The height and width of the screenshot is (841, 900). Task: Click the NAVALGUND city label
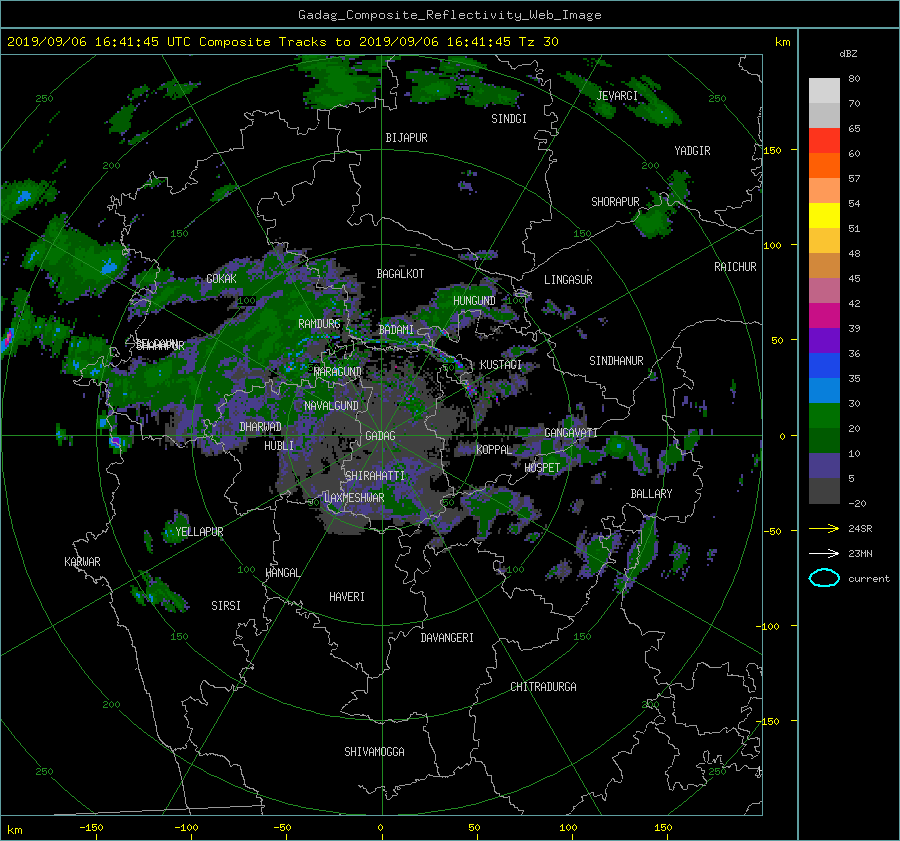[x=331, y=406]
